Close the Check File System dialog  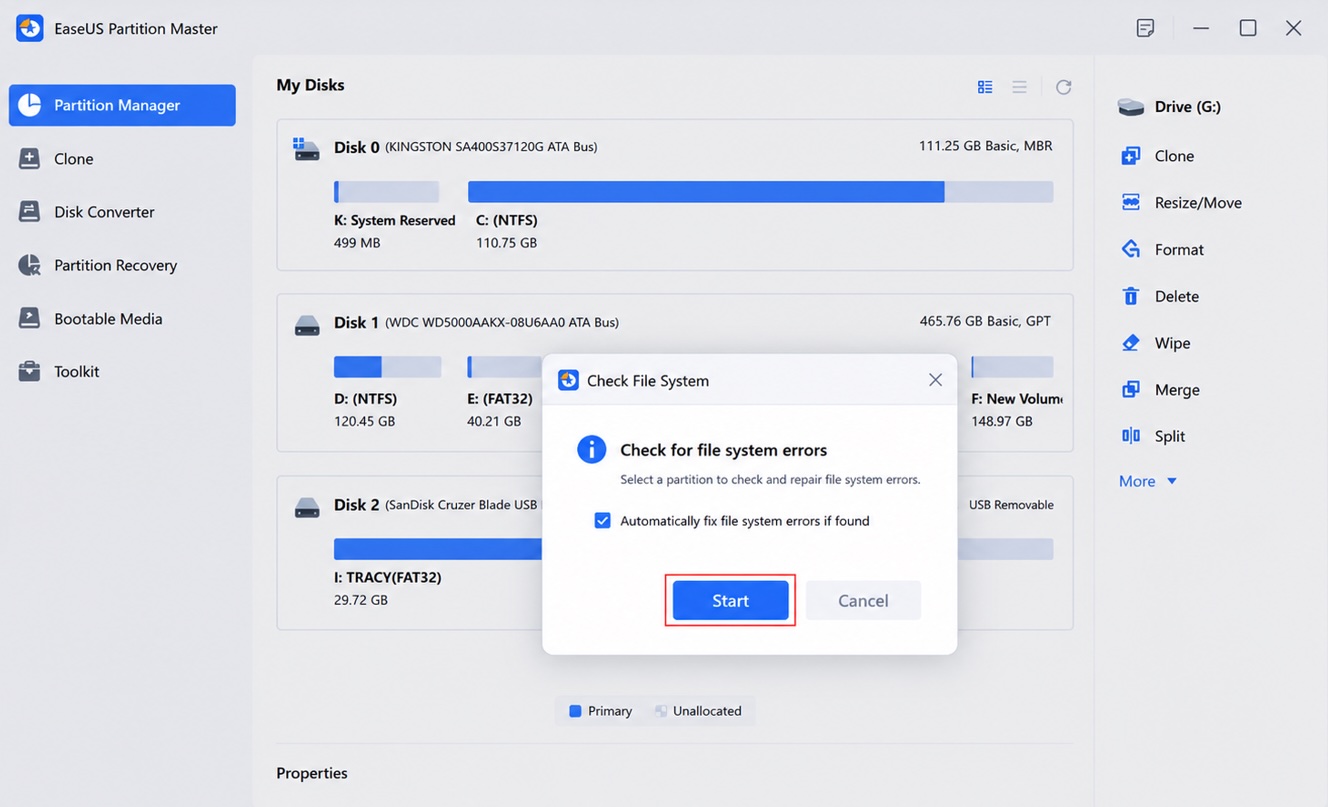(935, 380)
